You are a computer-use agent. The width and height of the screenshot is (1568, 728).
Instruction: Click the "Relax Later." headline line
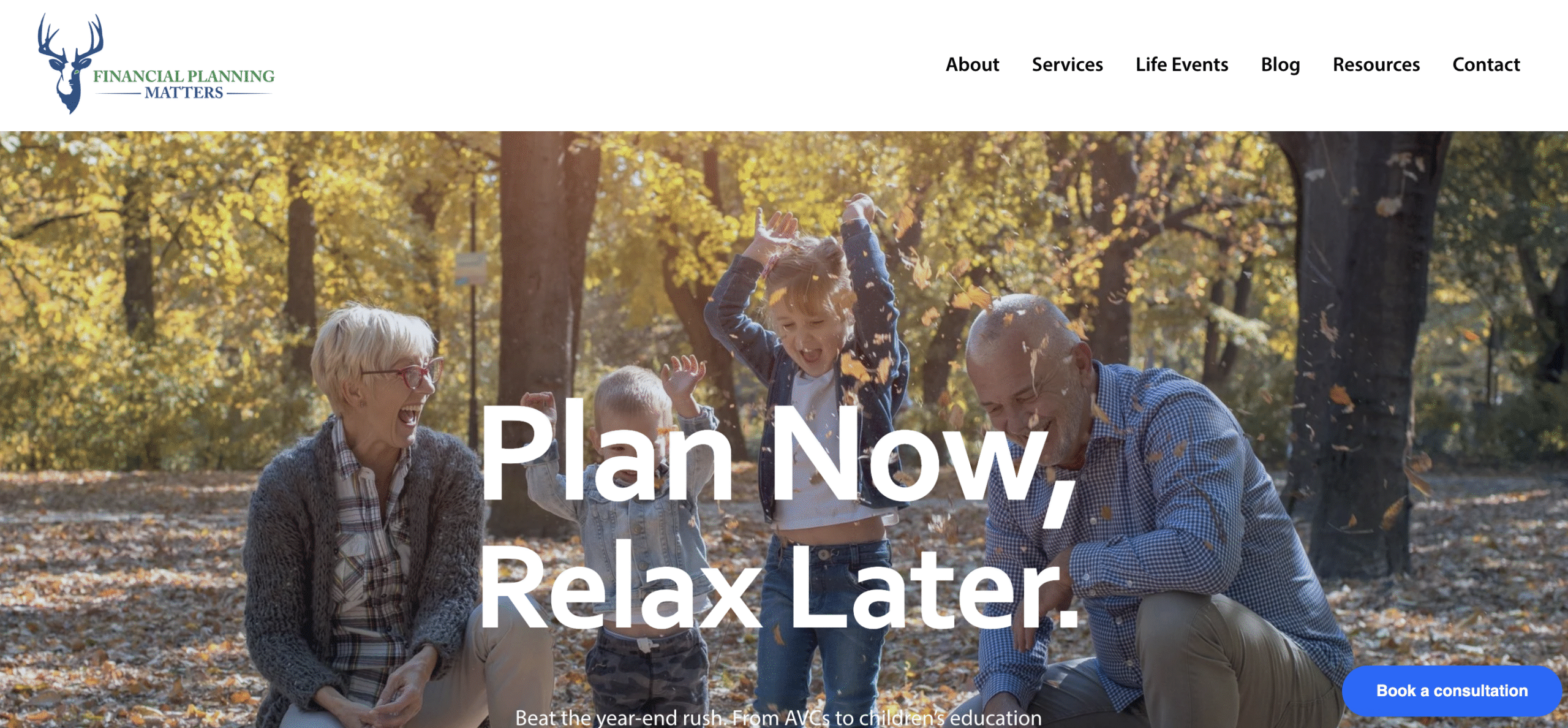pos(779,588)
